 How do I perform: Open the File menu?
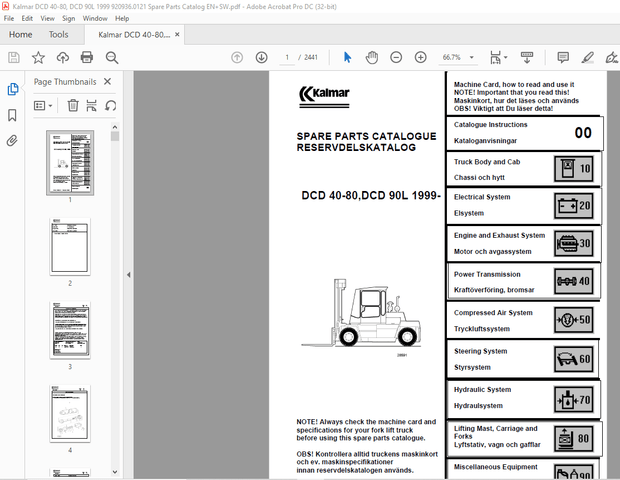[9, 19]
